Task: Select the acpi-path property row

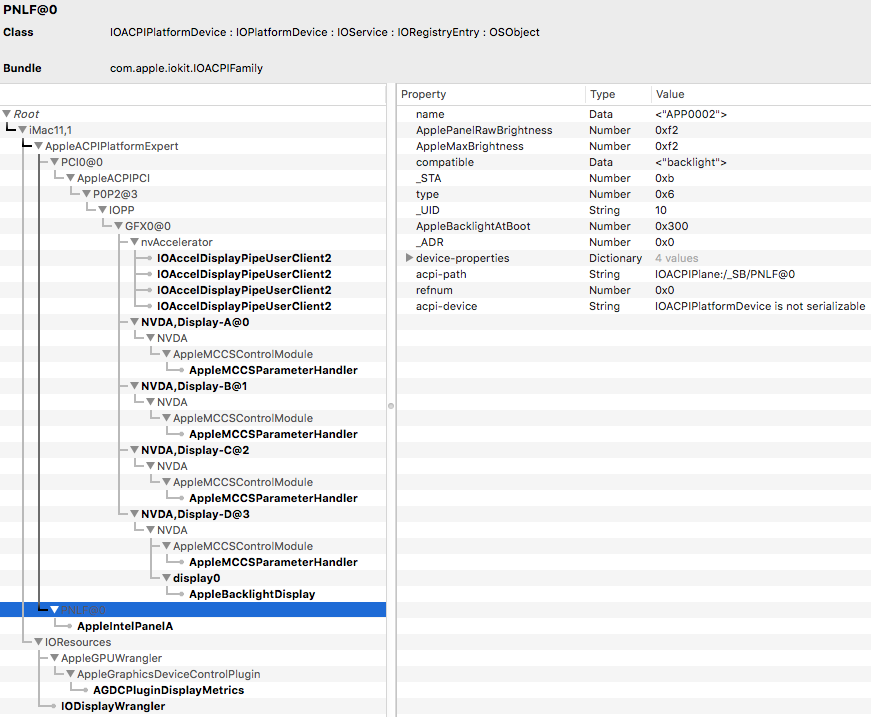Action: (x=634, y=274)
